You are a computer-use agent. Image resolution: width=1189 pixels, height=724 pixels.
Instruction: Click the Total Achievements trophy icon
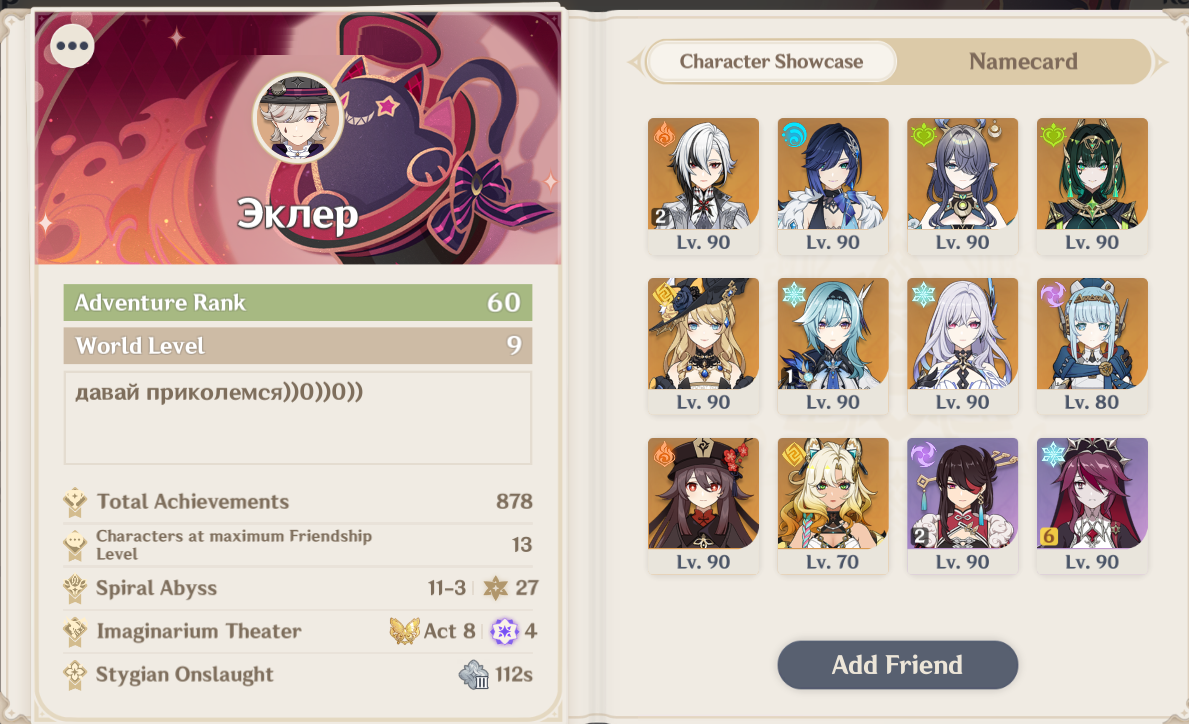[75, 502]
